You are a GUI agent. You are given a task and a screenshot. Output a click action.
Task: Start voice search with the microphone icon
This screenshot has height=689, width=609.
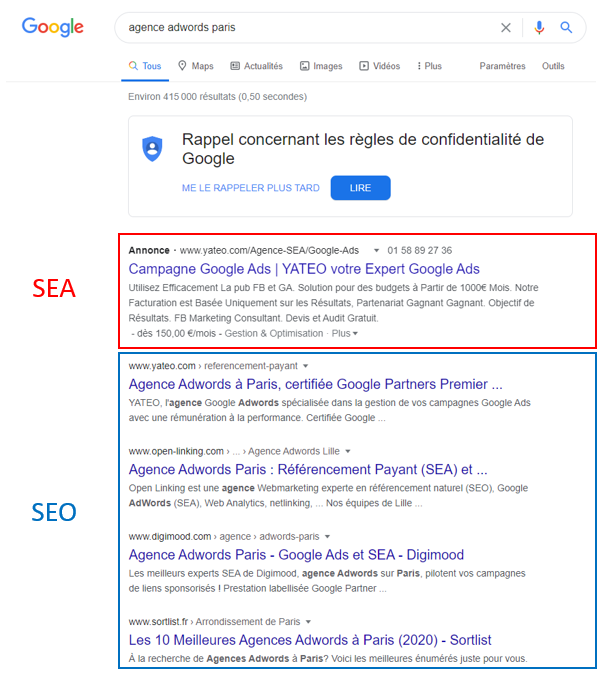pyautogui.click(x=539, y=28)
